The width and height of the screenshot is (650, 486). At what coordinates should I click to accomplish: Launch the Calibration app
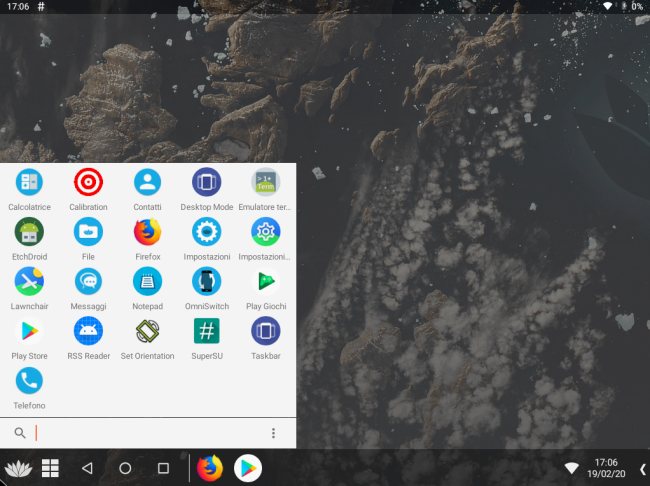(x=88, y=182)
